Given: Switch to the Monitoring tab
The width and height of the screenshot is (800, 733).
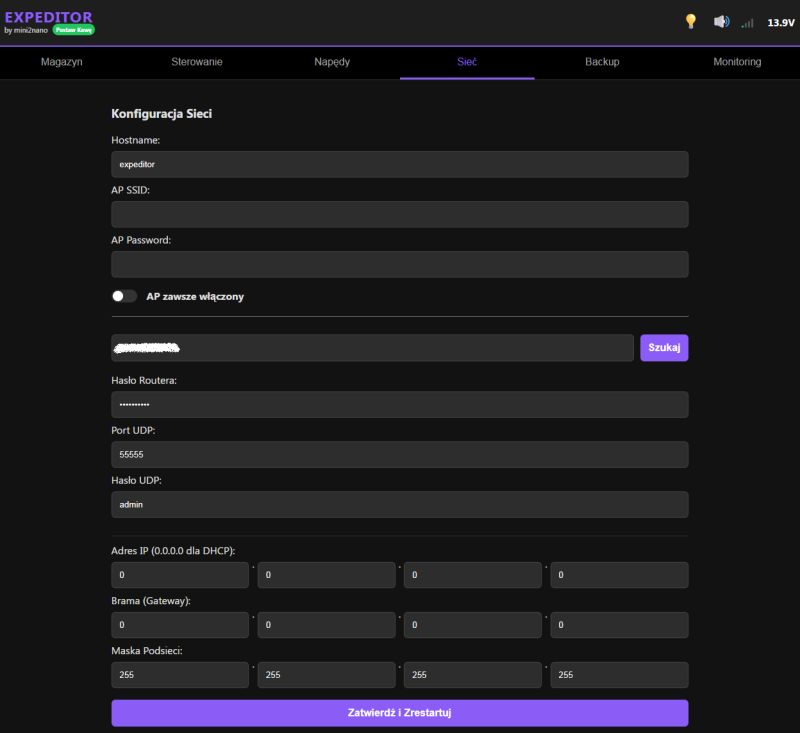Looking at the screenshot, I should tap(735, 61).
